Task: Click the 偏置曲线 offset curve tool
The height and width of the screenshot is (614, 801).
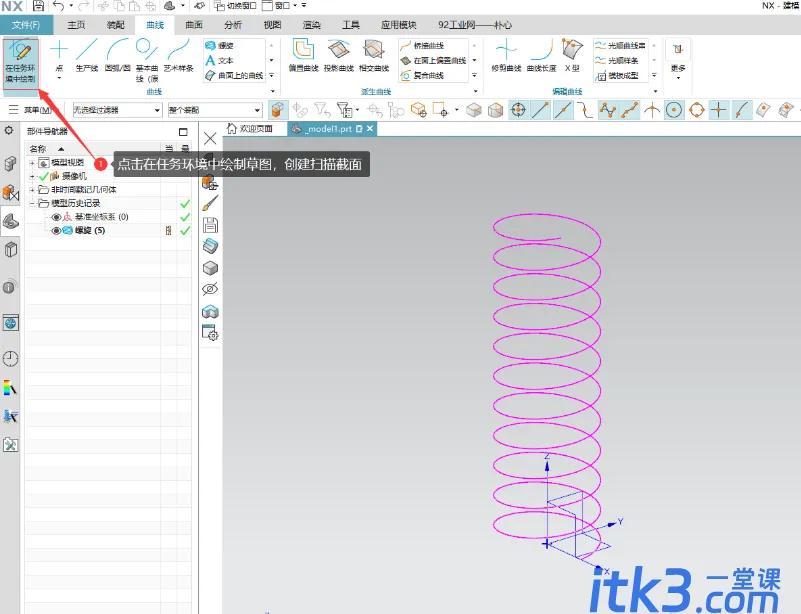Action: (x=303, y=56)
